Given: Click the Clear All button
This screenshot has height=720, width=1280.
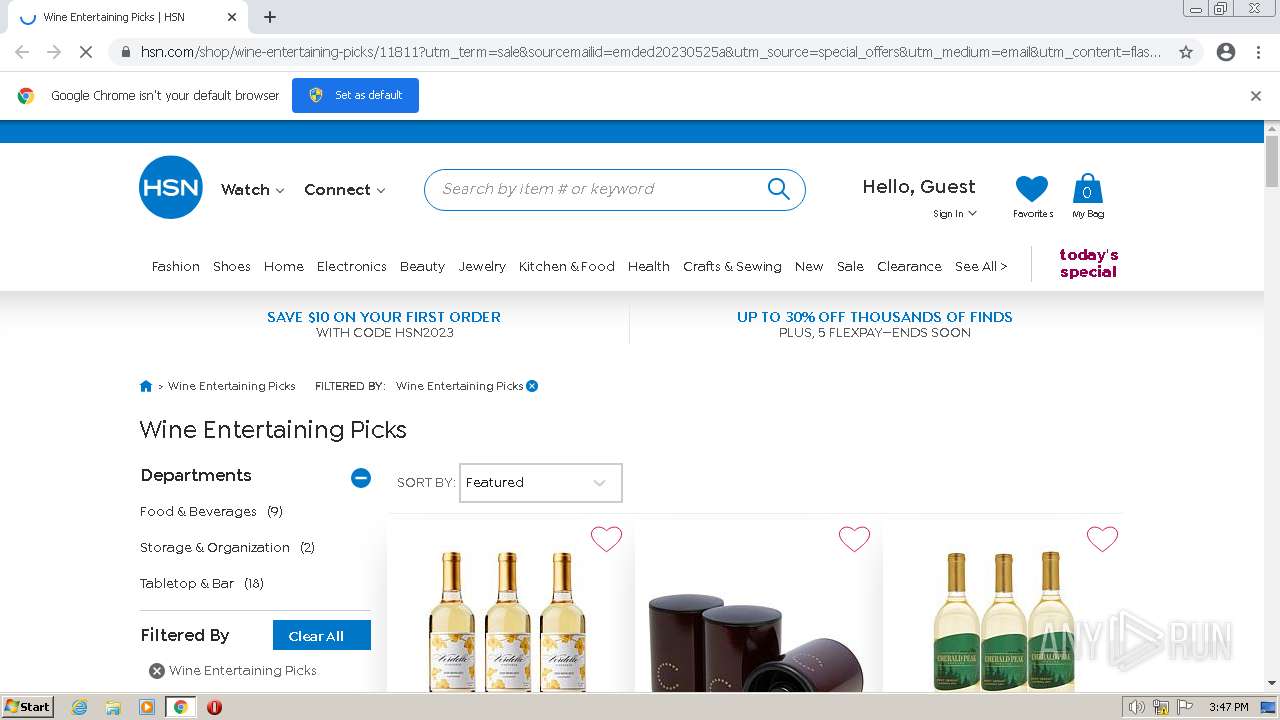Looking at the screenshot, I should [322, 635].
